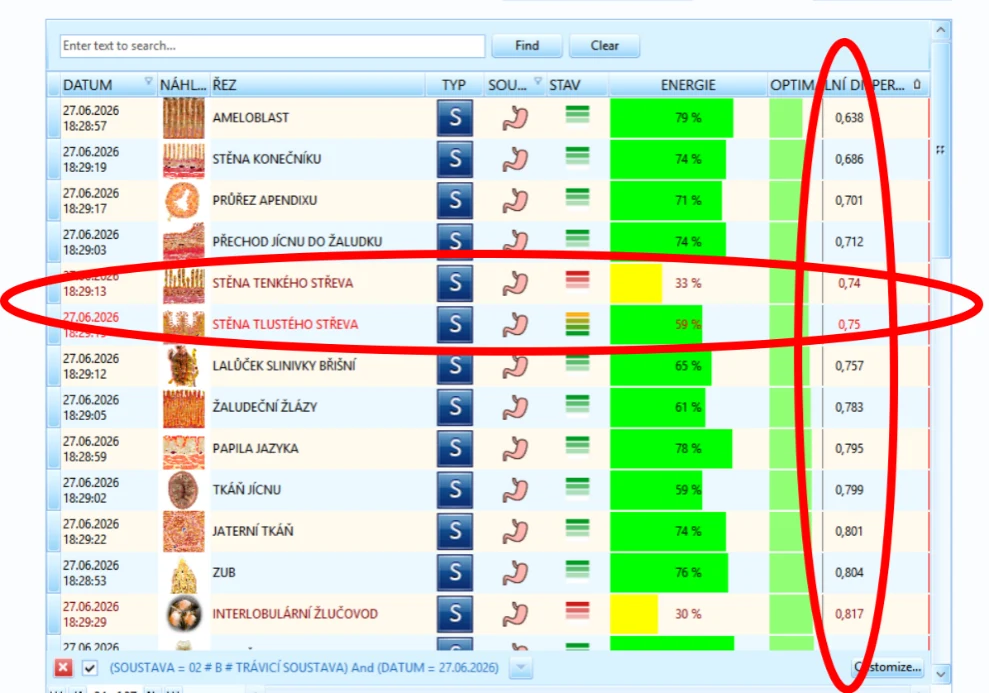Click the S type icon for AMELOBLAST

455,118
